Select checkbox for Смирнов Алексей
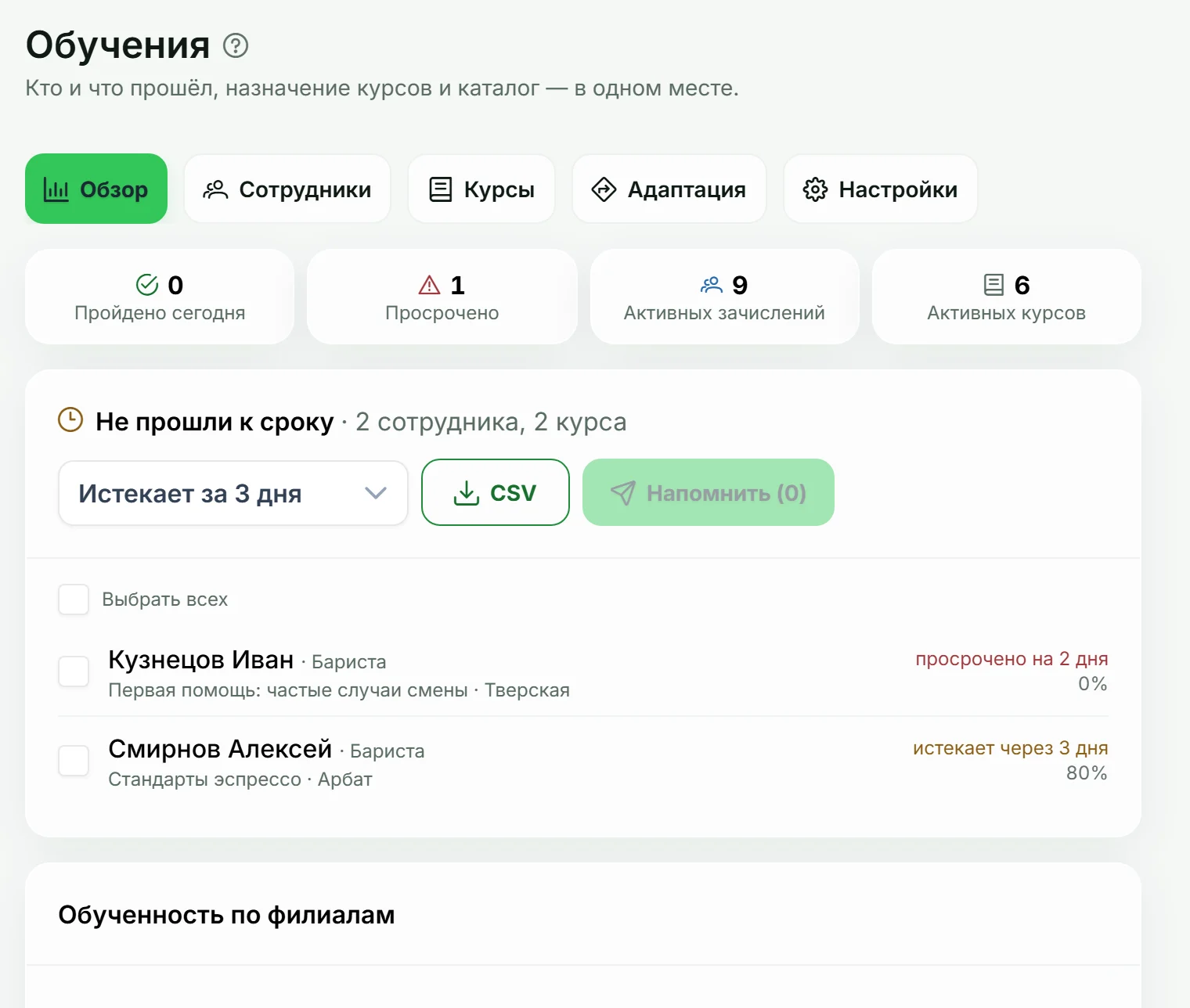 74,761
